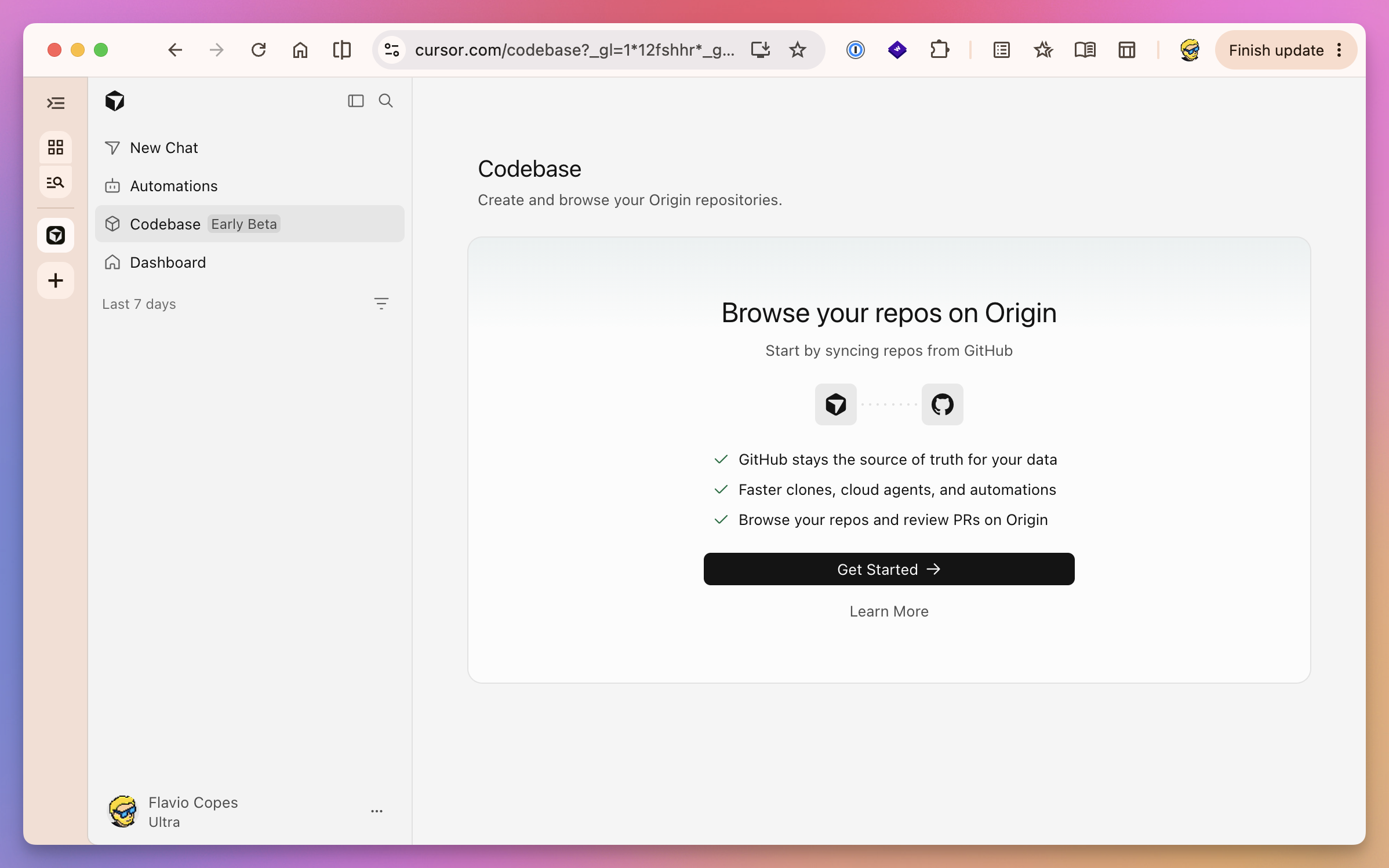Click the Last 7 days label
The width and height of the screenshot is (1389, 868).
139,304
